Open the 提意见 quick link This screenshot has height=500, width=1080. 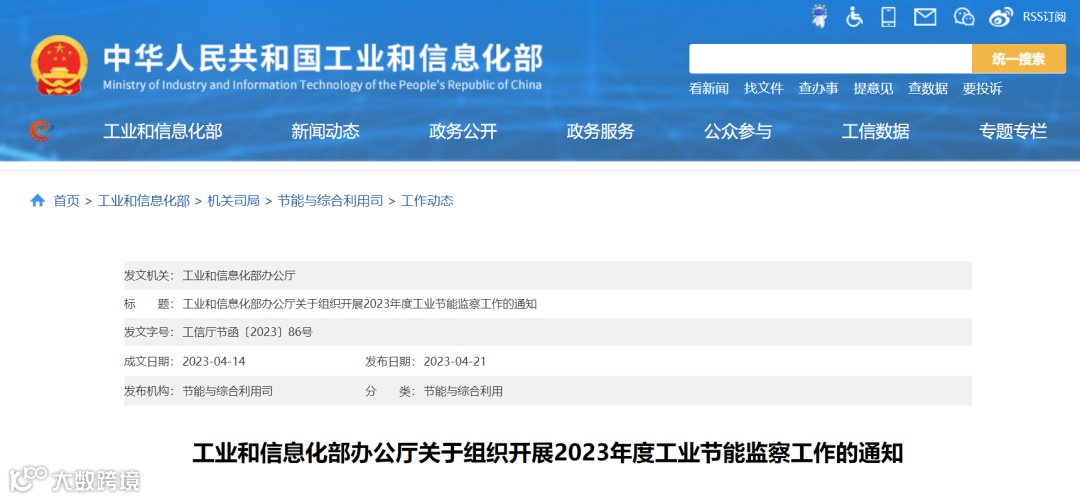pos(873,88)
